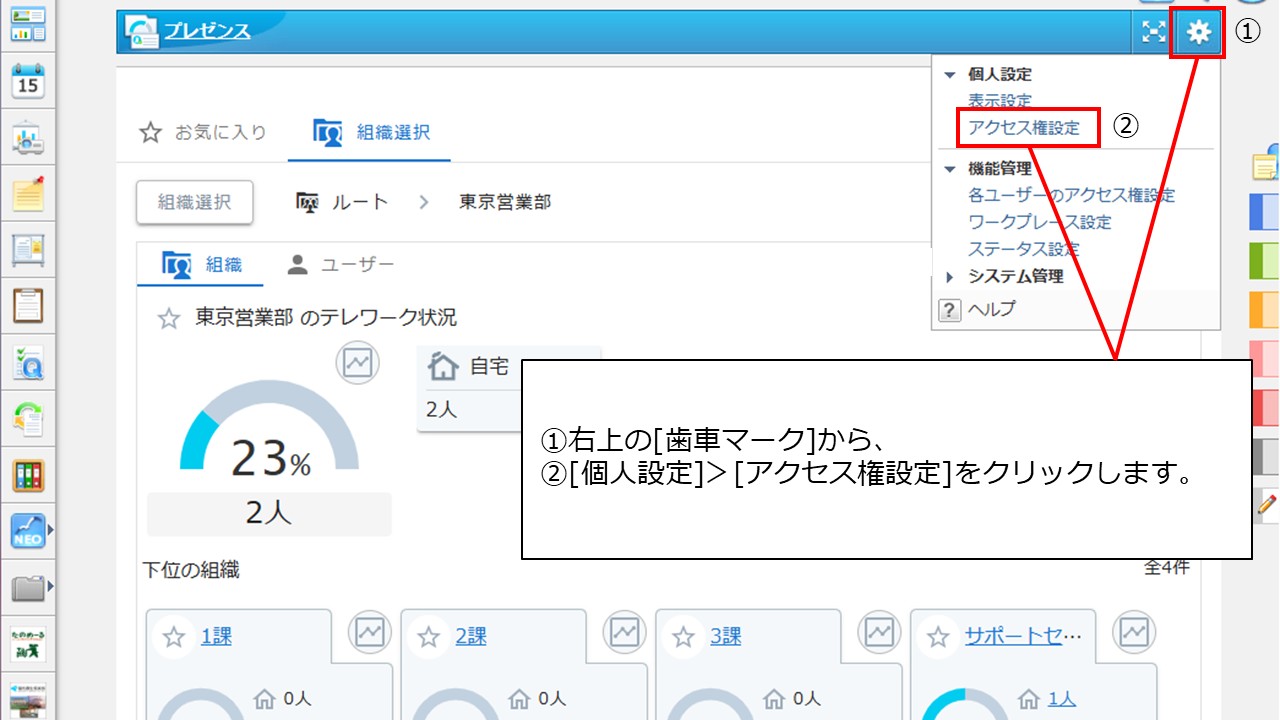This screenshot has width=1280, height=720.
Task: Favorite the 東京営業部 telework status
Action: point(168,319)
